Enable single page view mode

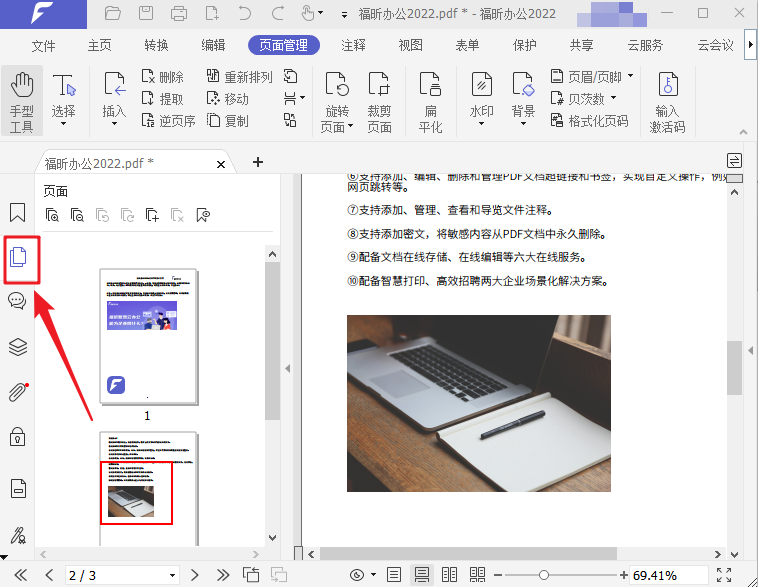(394, 575)
